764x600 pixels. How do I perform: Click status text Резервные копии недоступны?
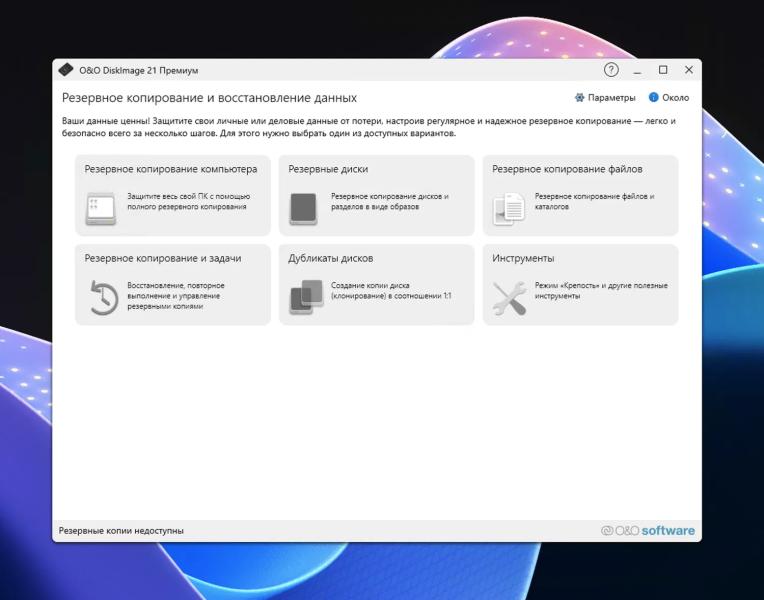[x=121, y=530]
